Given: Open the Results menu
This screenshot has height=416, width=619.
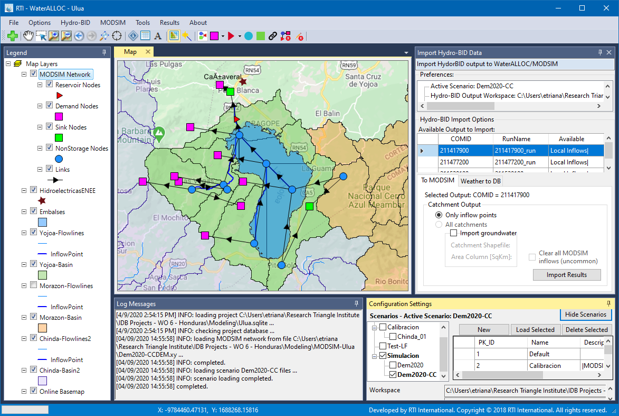Looking at the screenshot, I should 169,22.
